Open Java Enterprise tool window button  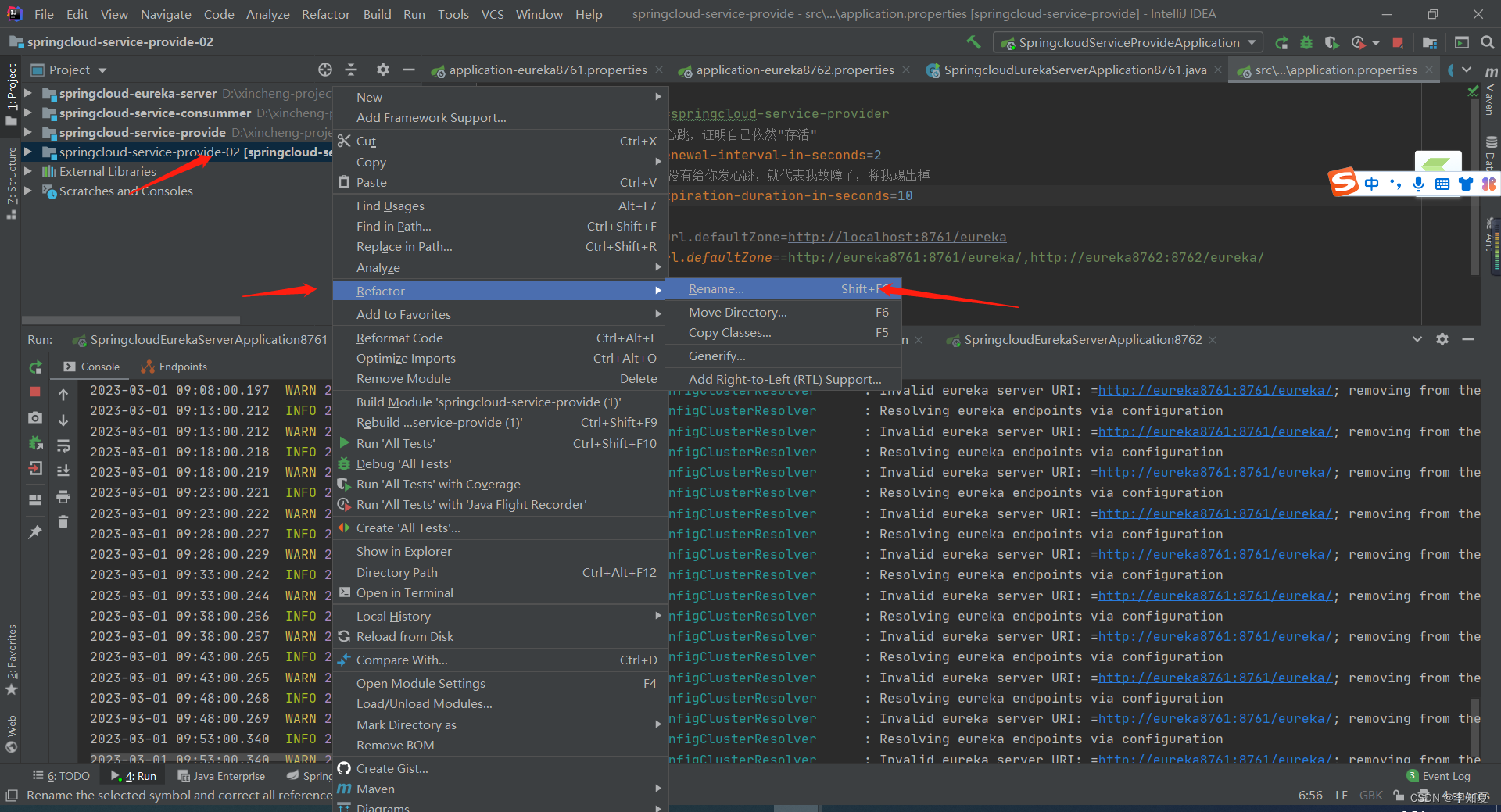pos(221,776)
